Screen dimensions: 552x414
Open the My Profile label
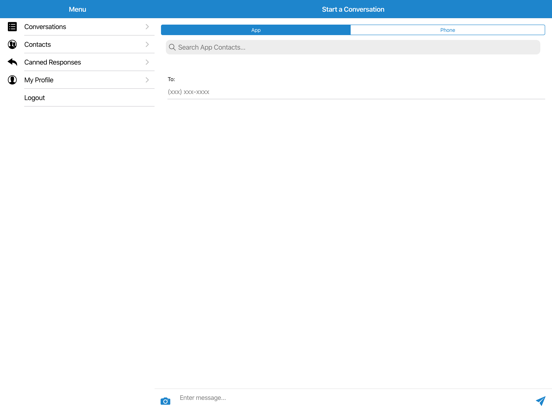pos(39,80)
